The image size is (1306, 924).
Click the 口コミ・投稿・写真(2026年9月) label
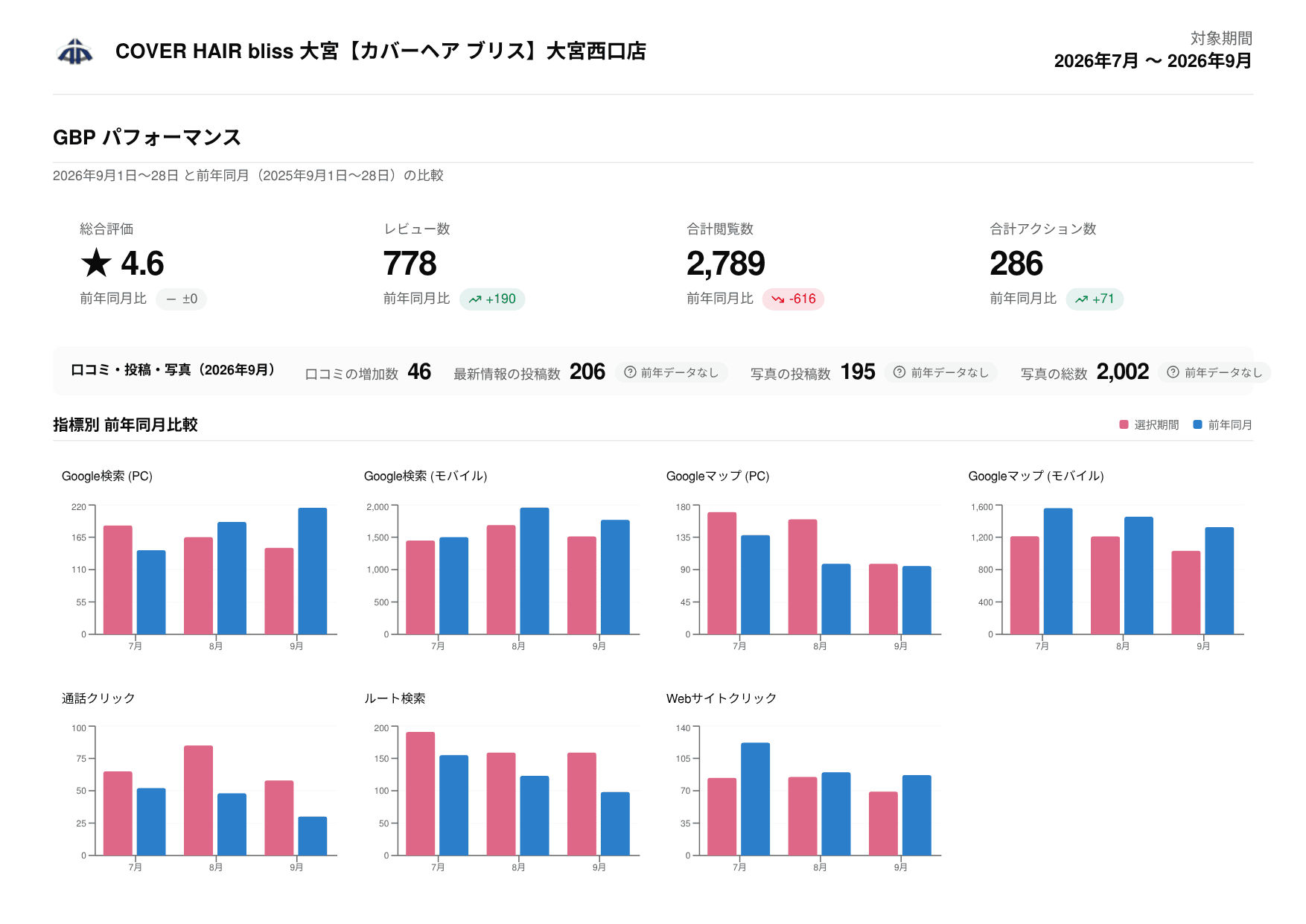173,370
